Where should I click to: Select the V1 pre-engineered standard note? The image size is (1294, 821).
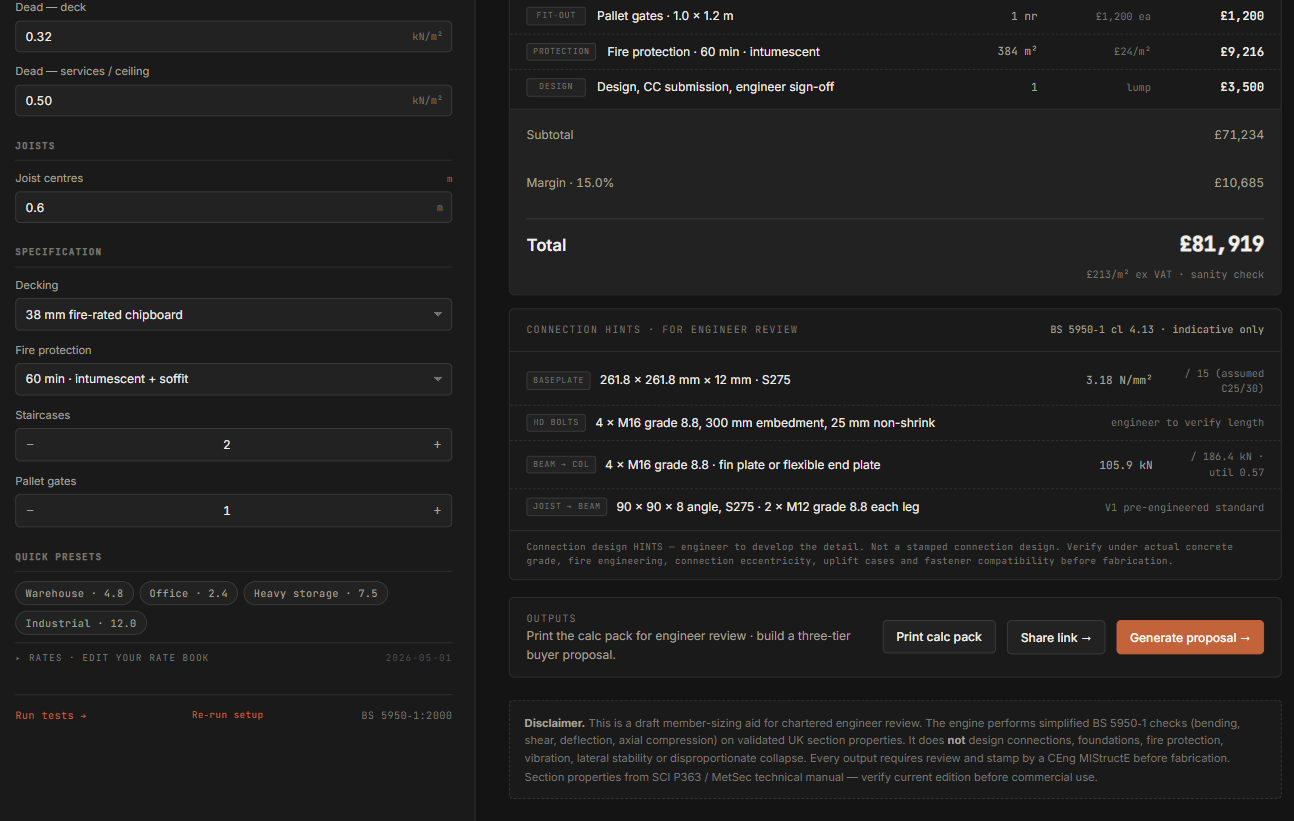click(x=1184, y=507)
